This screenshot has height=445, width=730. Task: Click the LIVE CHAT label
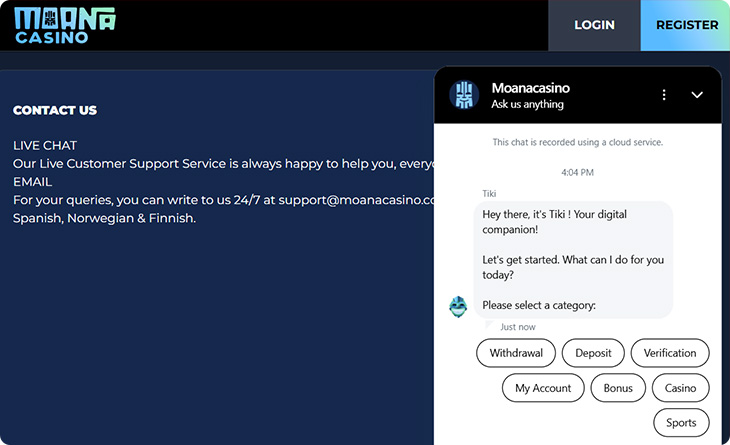(x=45, y=145)
